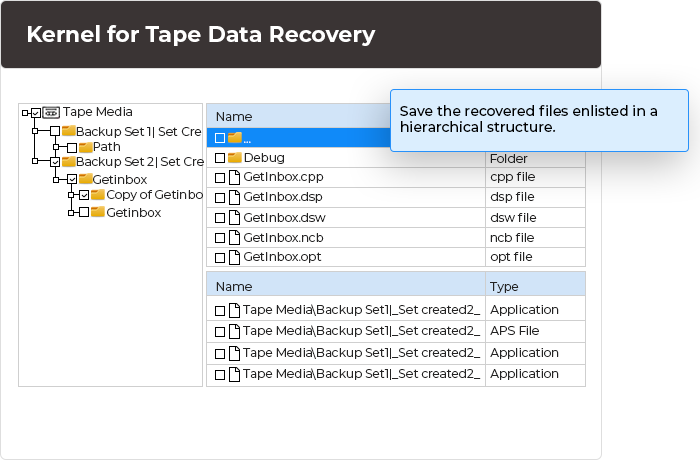Select the Tape Media tree label
700x460 pixels.
[97, 112]
